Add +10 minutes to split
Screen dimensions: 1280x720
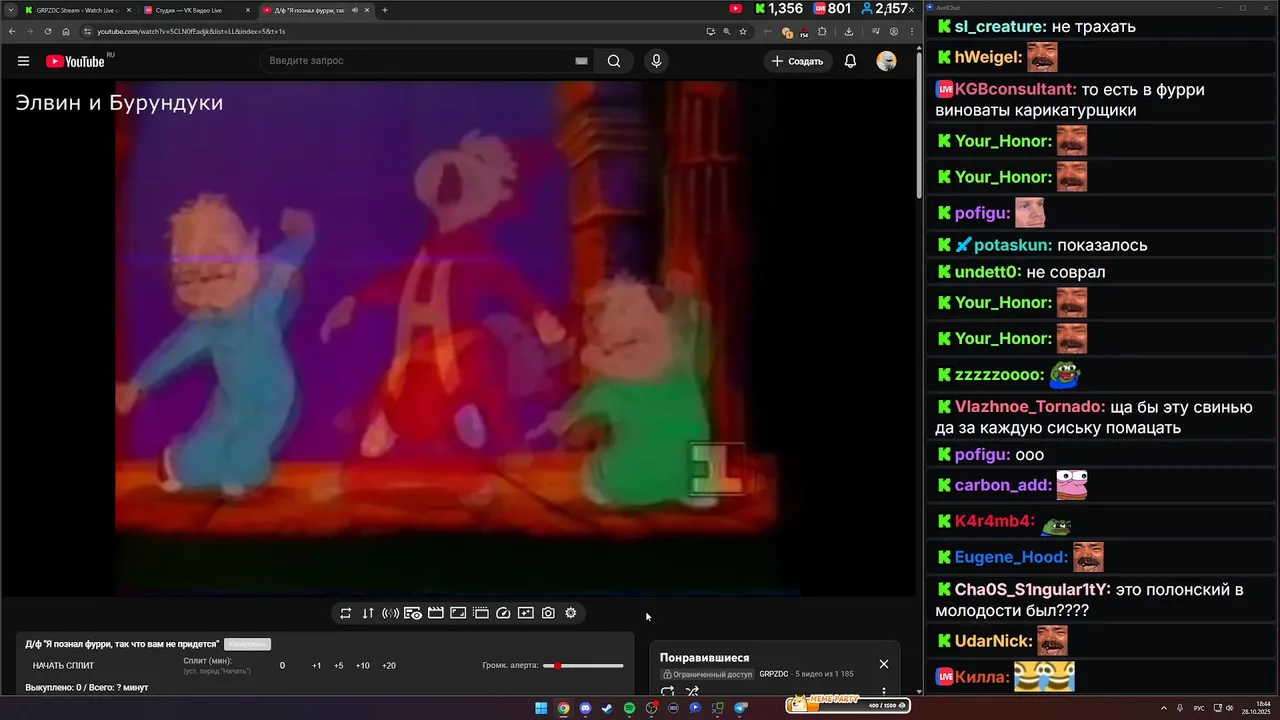click(x=362, y=666)
